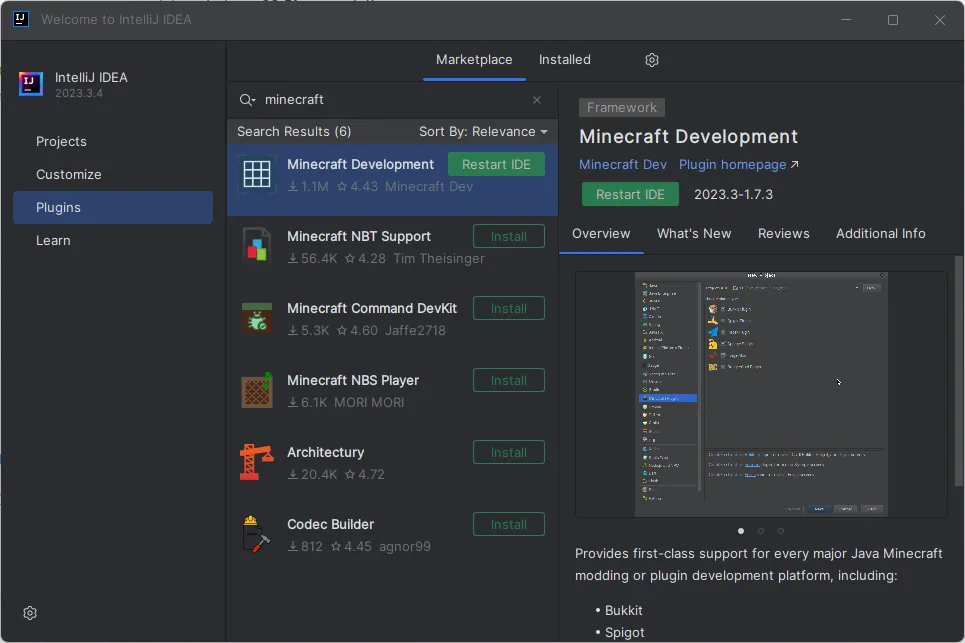Image resolution: width=965 pixels, height=643 pixels.
Task: Minimize the Welcome to IntelliJ IDEA window
Action: tap(846, 20)
